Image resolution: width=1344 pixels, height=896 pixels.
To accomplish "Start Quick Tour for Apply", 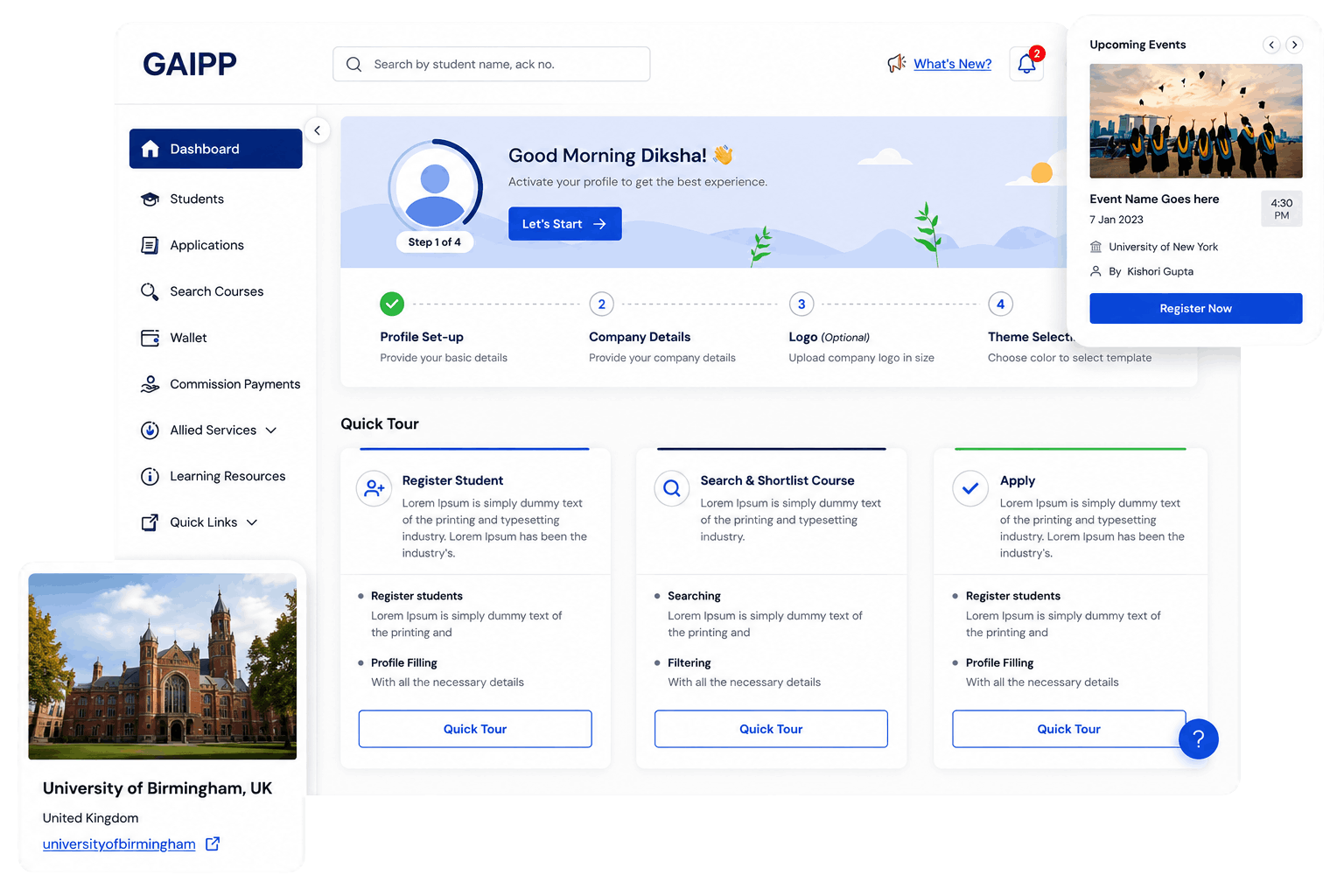I will (1069, 729).
